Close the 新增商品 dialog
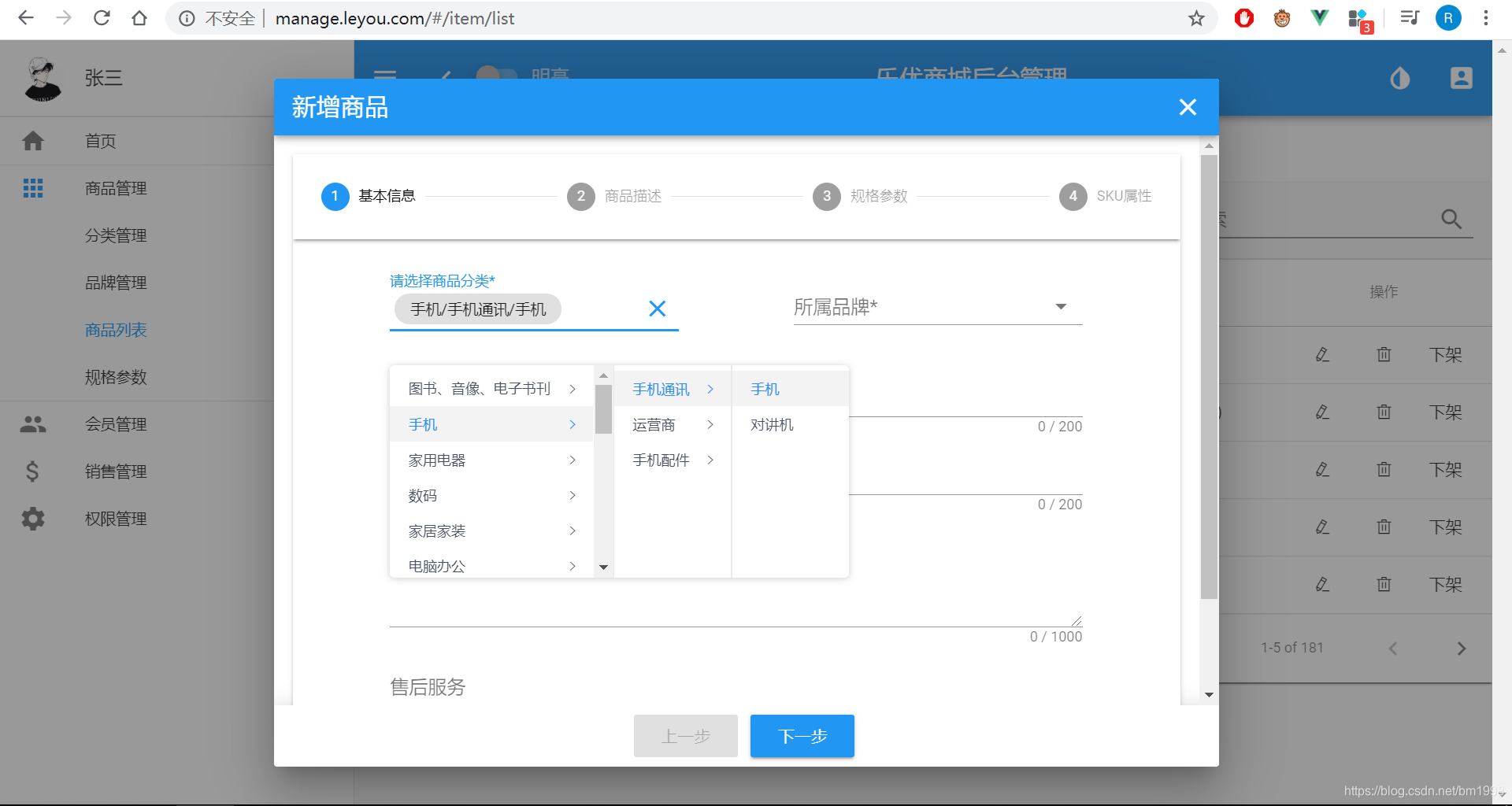This screenshot has height=806, width=1512. point(1188,107)
